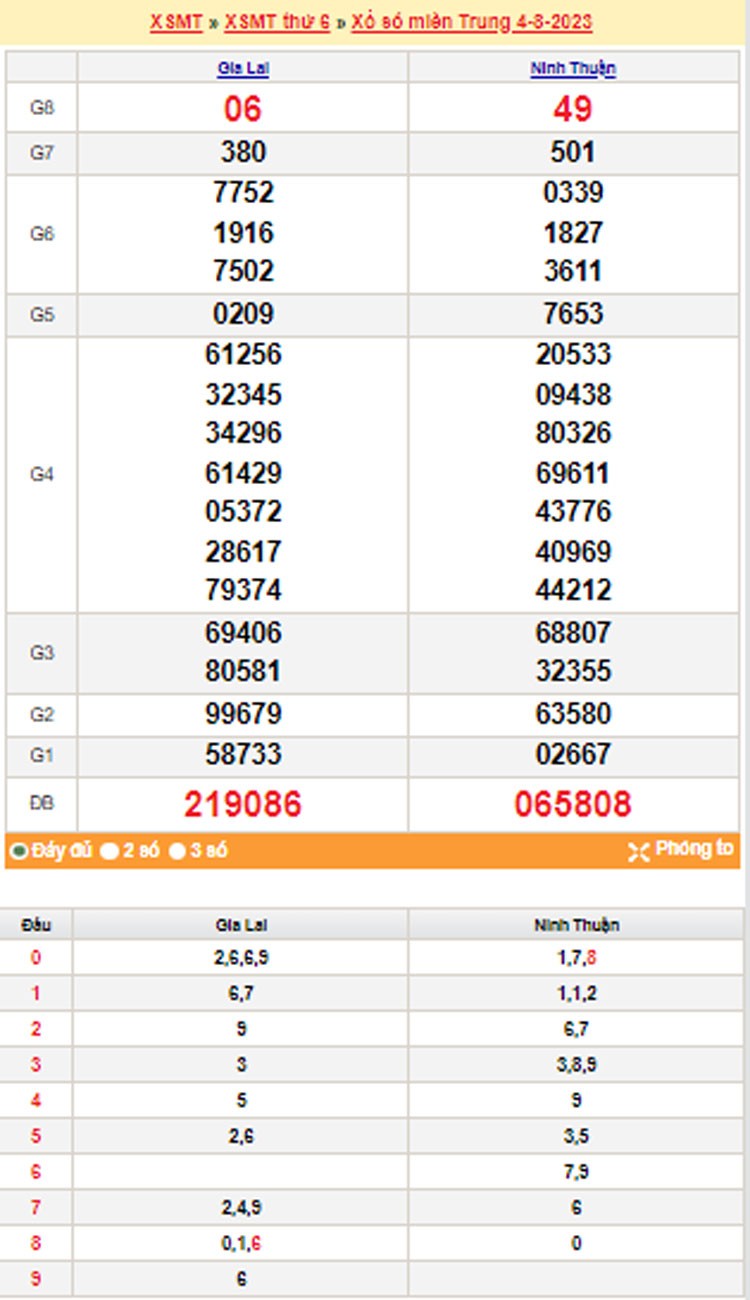Click the Xổ số miền Trung 4-8-2023 link
The height and width of the screenshot is (1300, 750).
coord(471,22)
